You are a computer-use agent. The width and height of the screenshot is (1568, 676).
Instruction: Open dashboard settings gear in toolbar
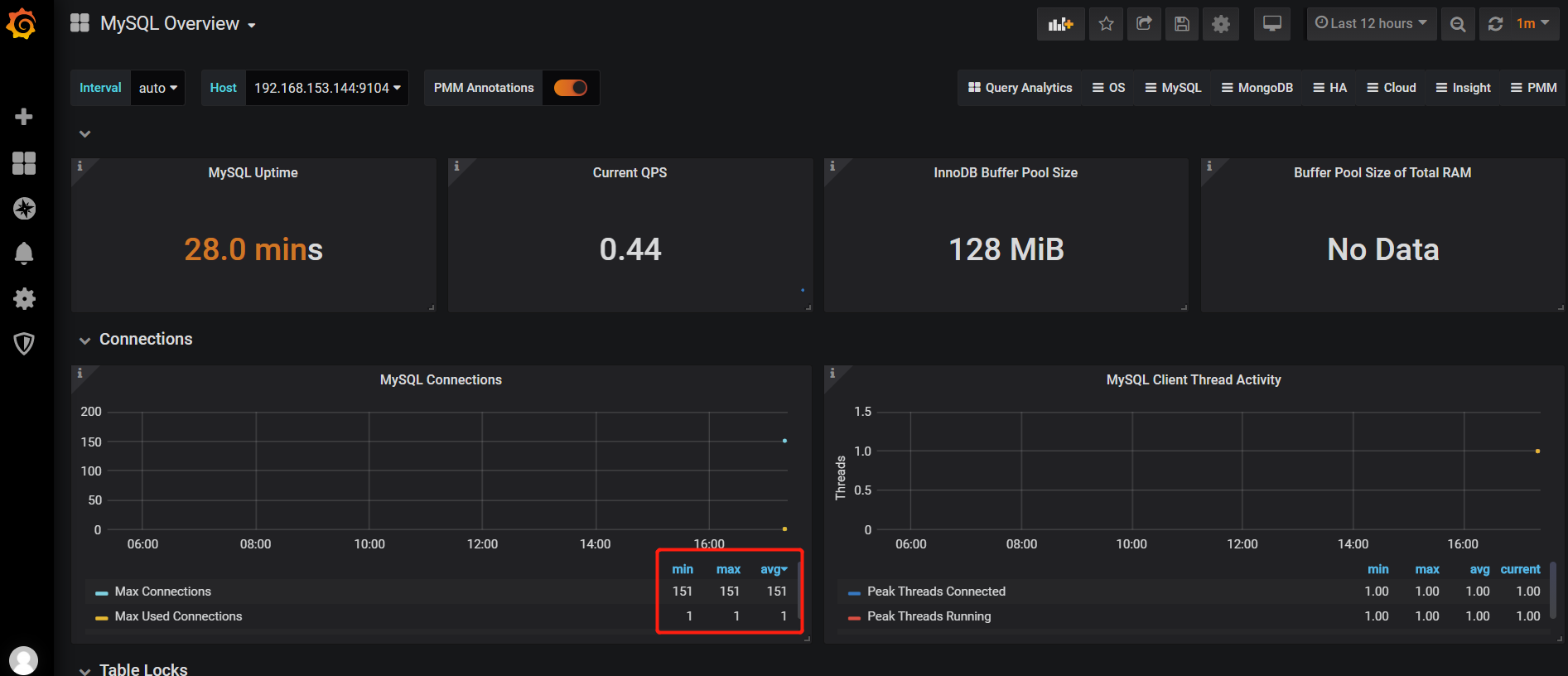[1221, 24]
